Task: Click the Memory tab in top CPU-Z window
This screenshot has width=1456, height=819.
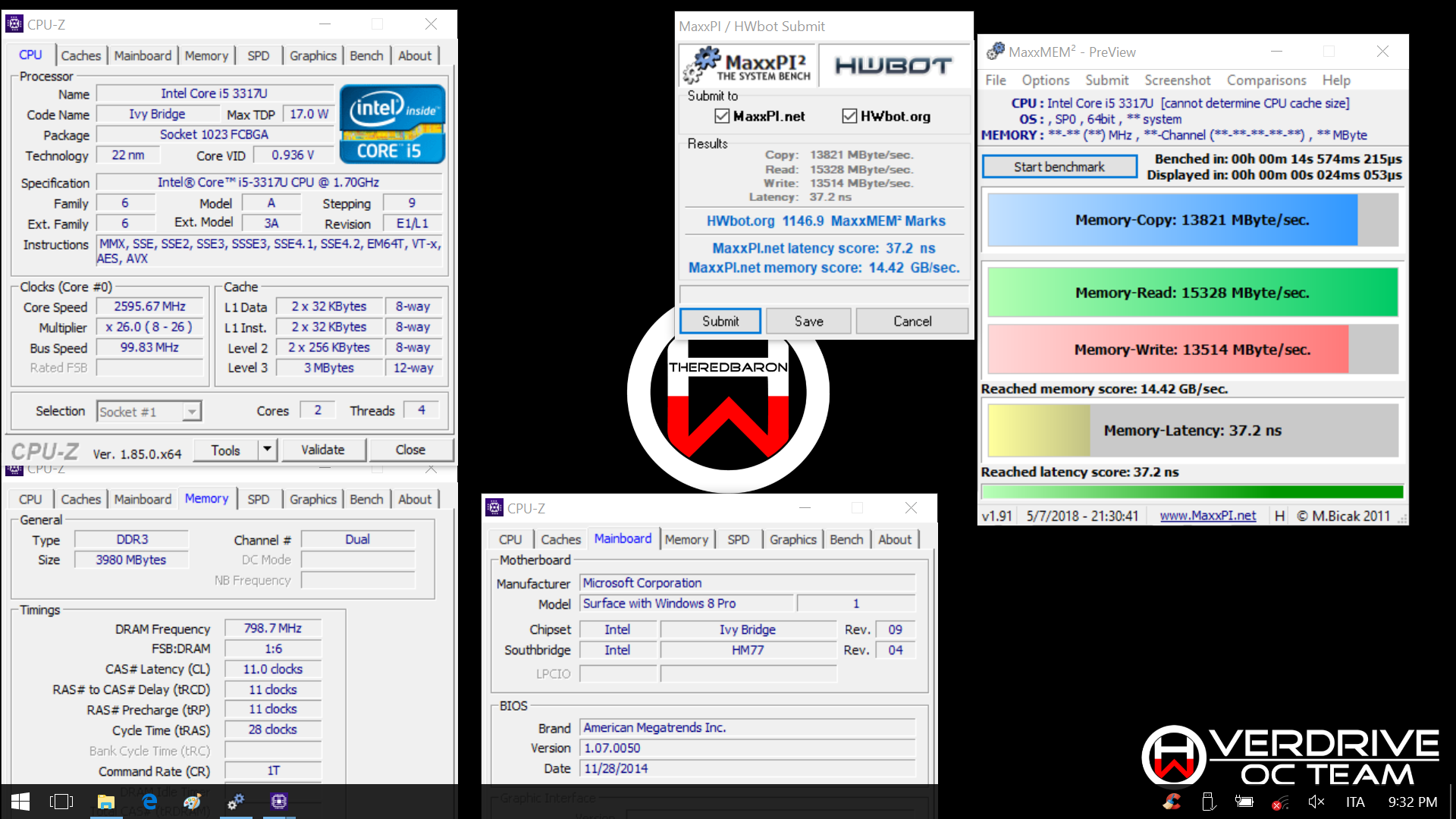Action: pos(206,55)
